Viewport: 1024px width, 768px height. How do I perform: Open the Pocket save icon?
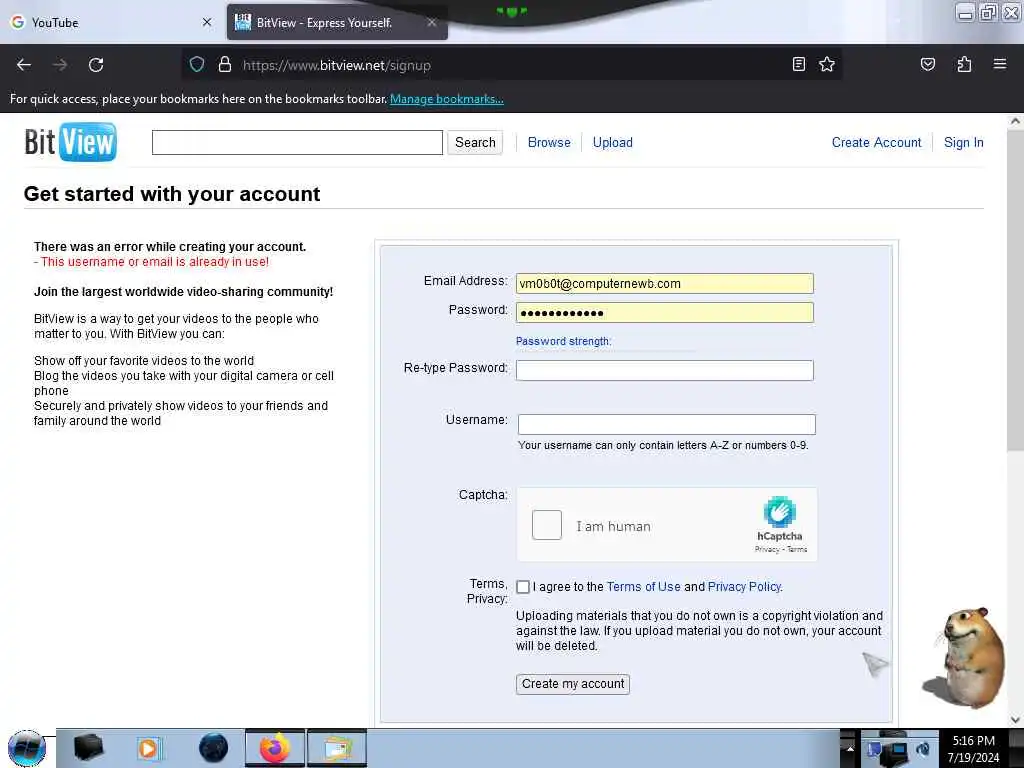click(x=927, y=64)
